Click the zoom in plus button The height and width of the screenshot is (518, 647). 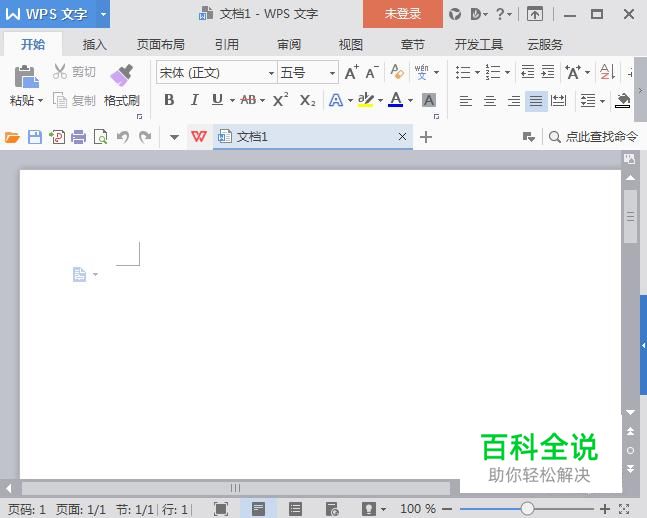tap(605, 509)
